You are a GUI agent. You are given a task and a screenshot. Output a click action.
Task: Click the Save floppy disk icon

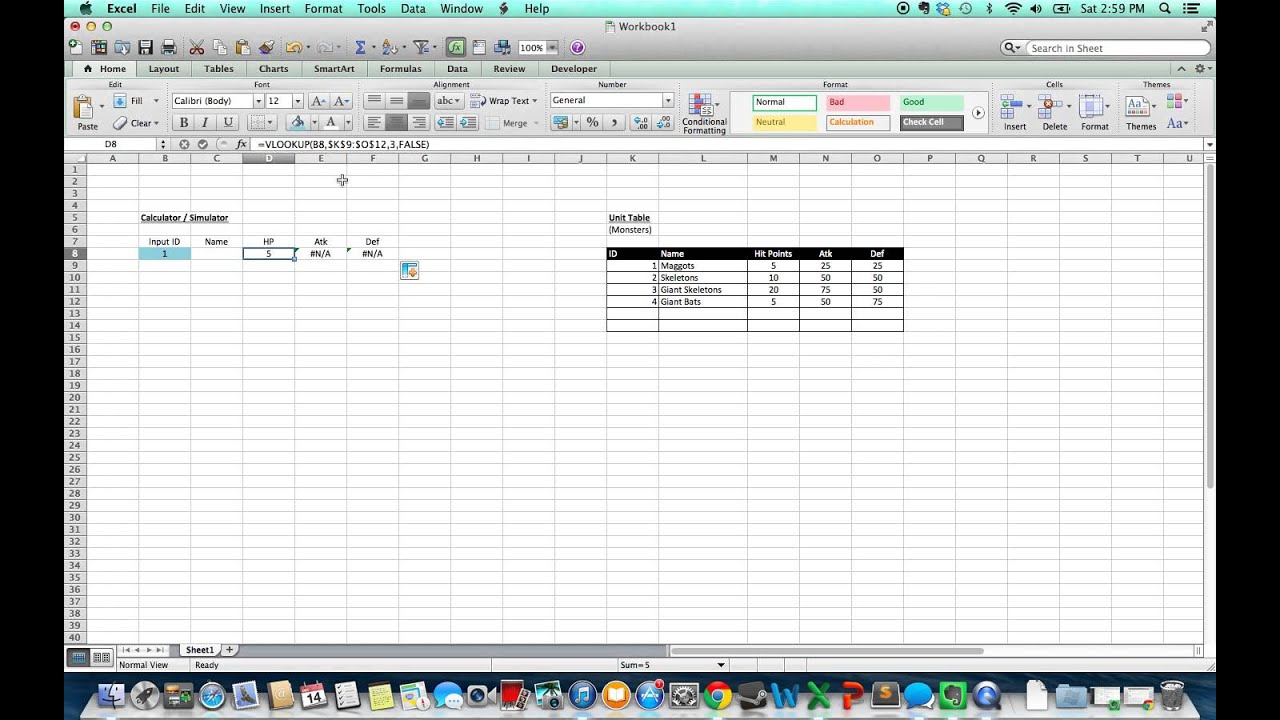tap(146, 47)
